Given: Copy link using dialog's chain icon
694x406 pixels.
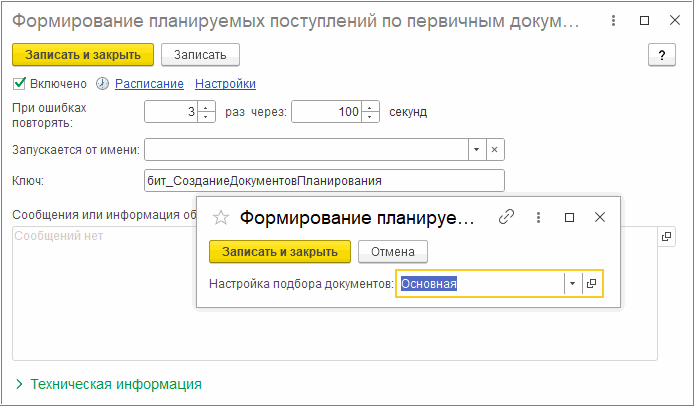Looking at the screenshot, I should coord(507,217).
